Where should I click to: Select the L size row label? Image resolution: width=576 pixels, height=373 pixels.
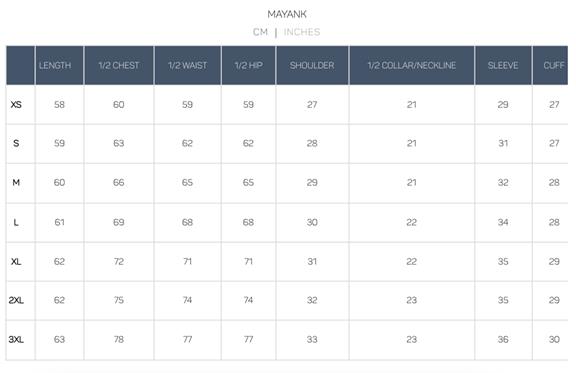[16, 222]
